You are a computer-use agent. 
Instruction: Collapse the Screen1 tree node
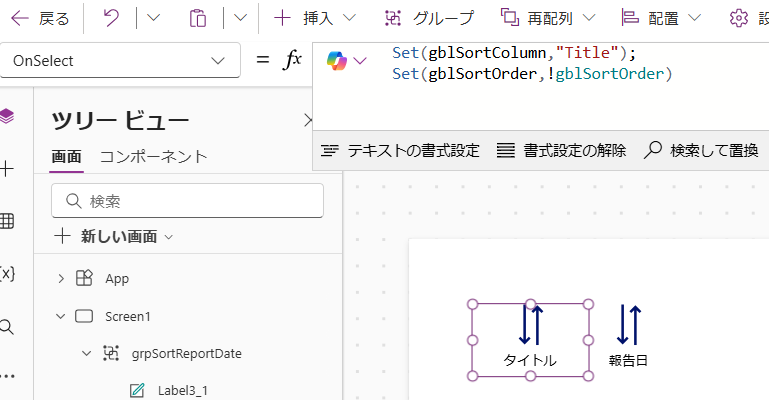[x=61, y=316]
